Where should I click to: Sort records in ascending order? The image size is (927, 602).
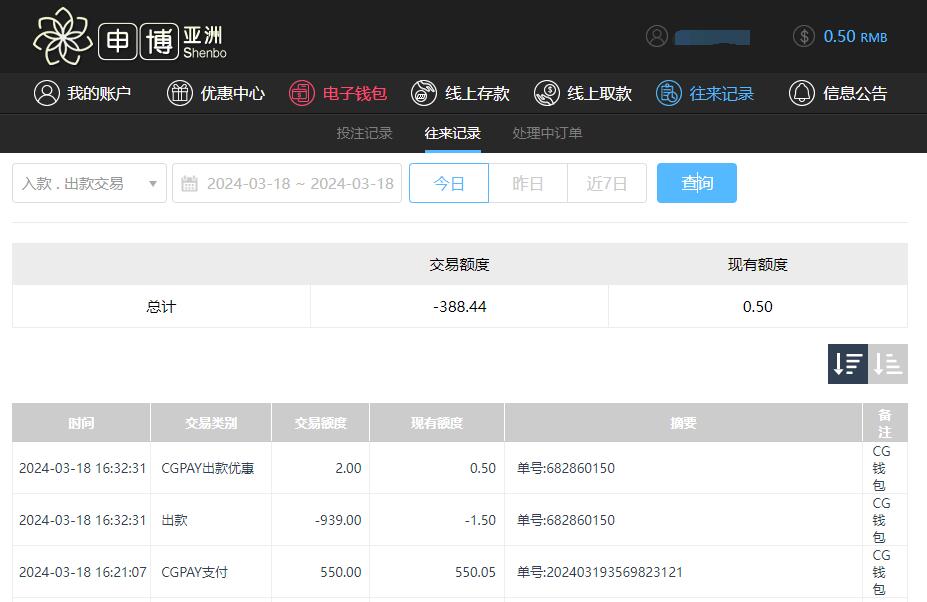pyautogui.click(x=888, y=364)
